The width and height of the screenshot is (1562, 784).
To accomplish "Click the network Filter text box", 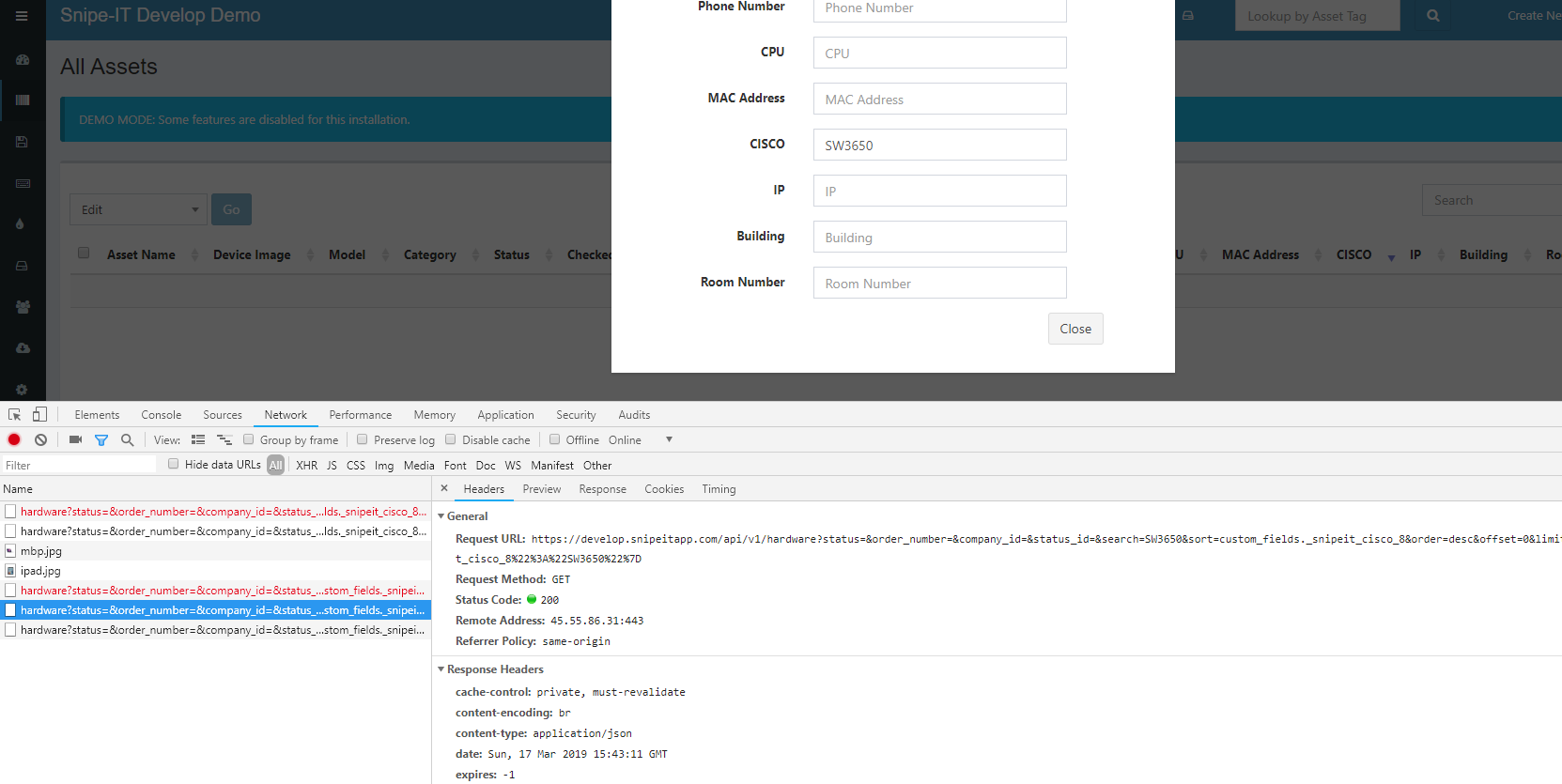I will pos(79,465).
